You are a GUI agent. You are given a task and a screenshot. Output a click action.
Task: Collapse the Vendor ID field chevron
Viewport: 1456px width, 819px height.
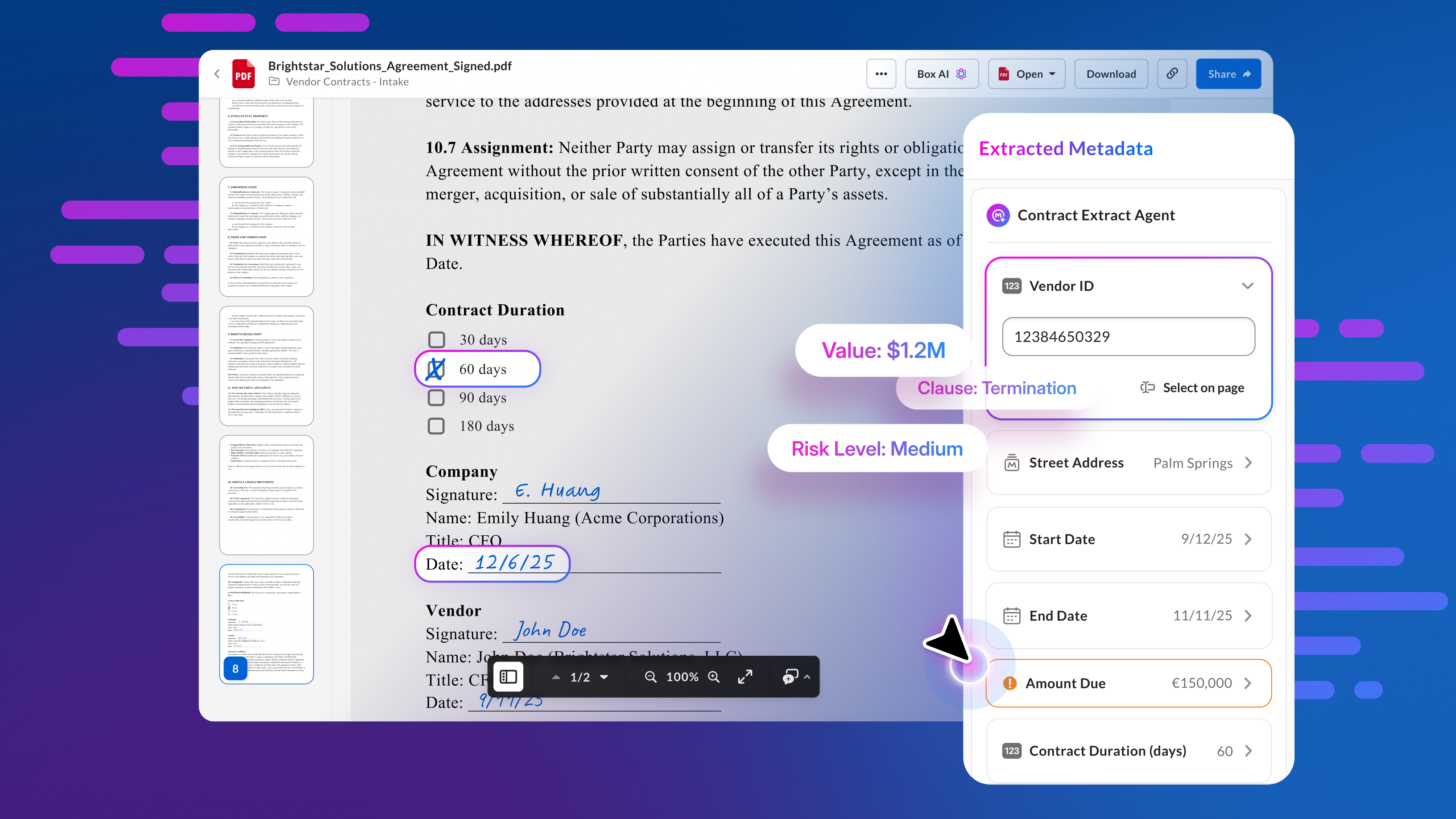coord(1247,286)
